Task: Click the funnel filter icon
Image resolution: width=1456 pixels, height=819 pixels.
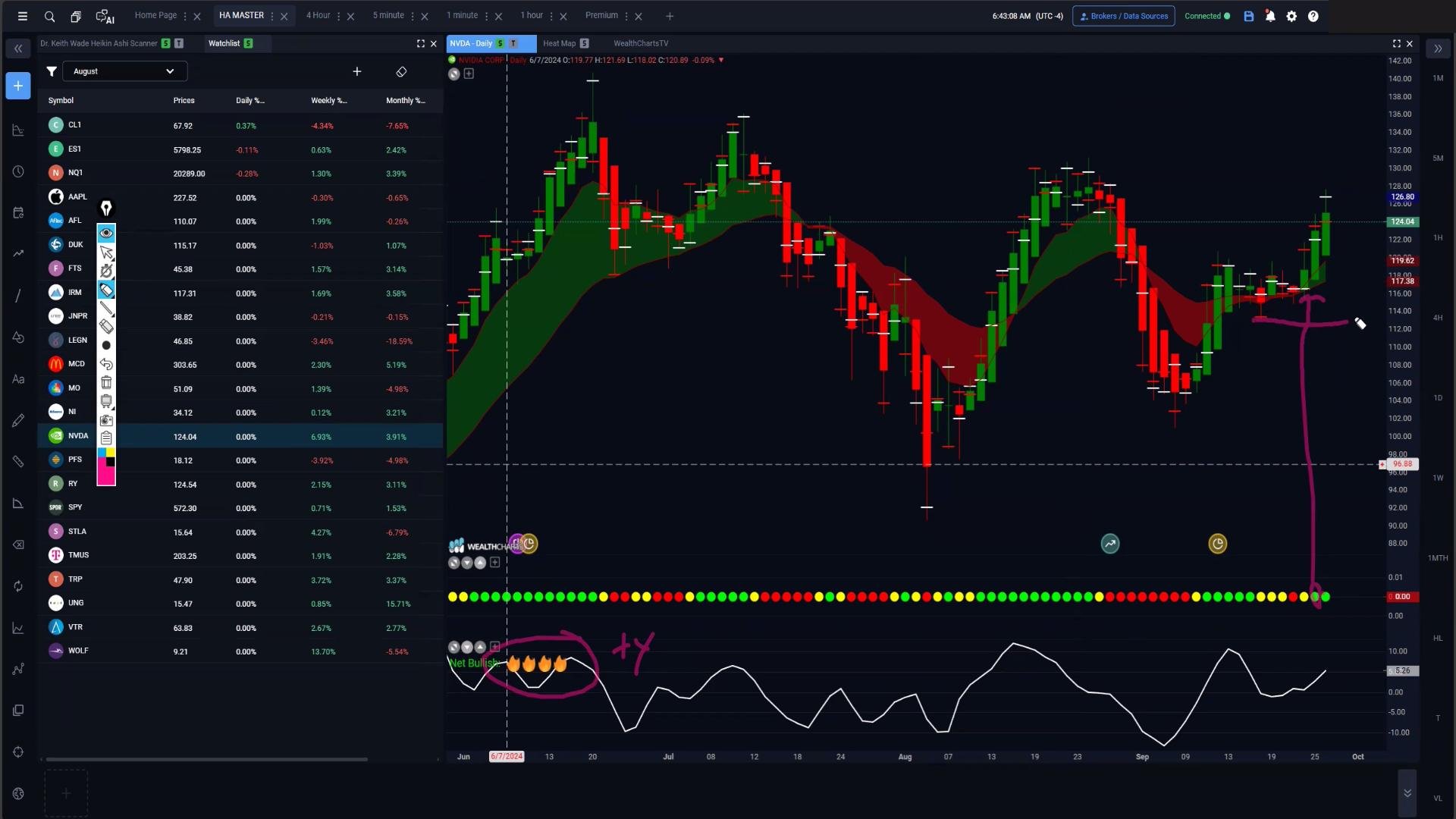Action: (x=51, y=71)
